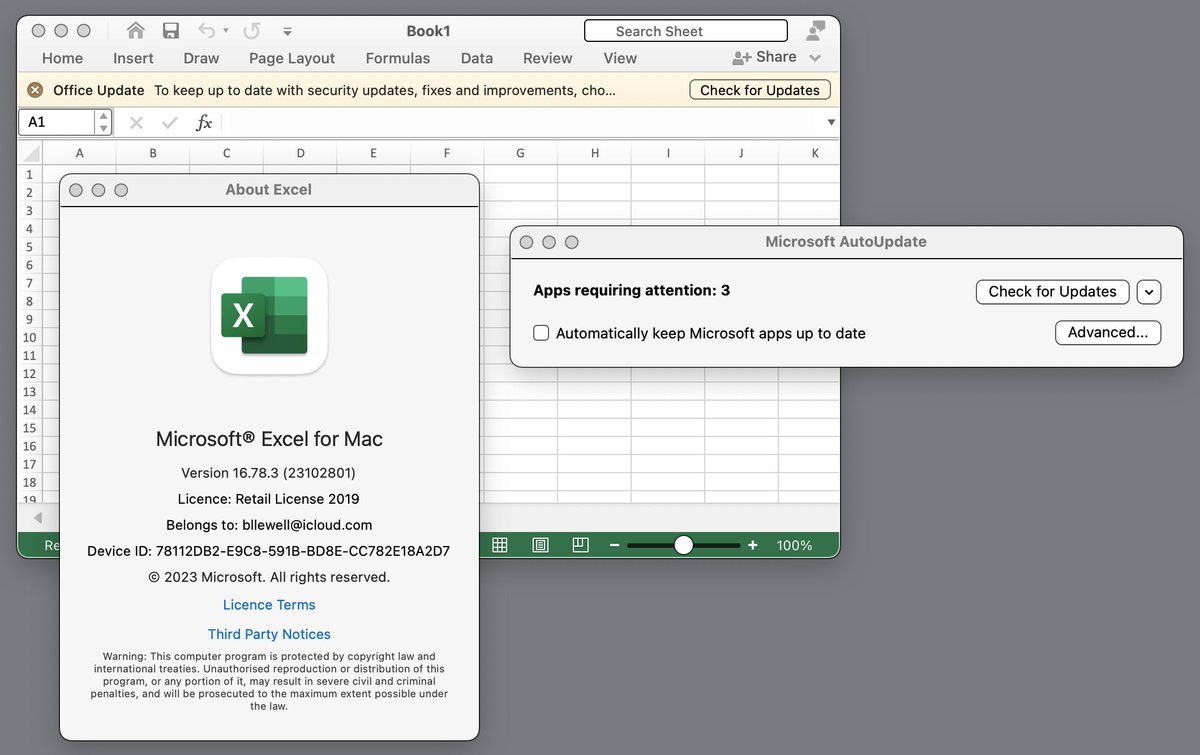Screen dimensions: 1200x755
Task: Click the confirm checkmark in formula bar
Action: pos(170,122)
